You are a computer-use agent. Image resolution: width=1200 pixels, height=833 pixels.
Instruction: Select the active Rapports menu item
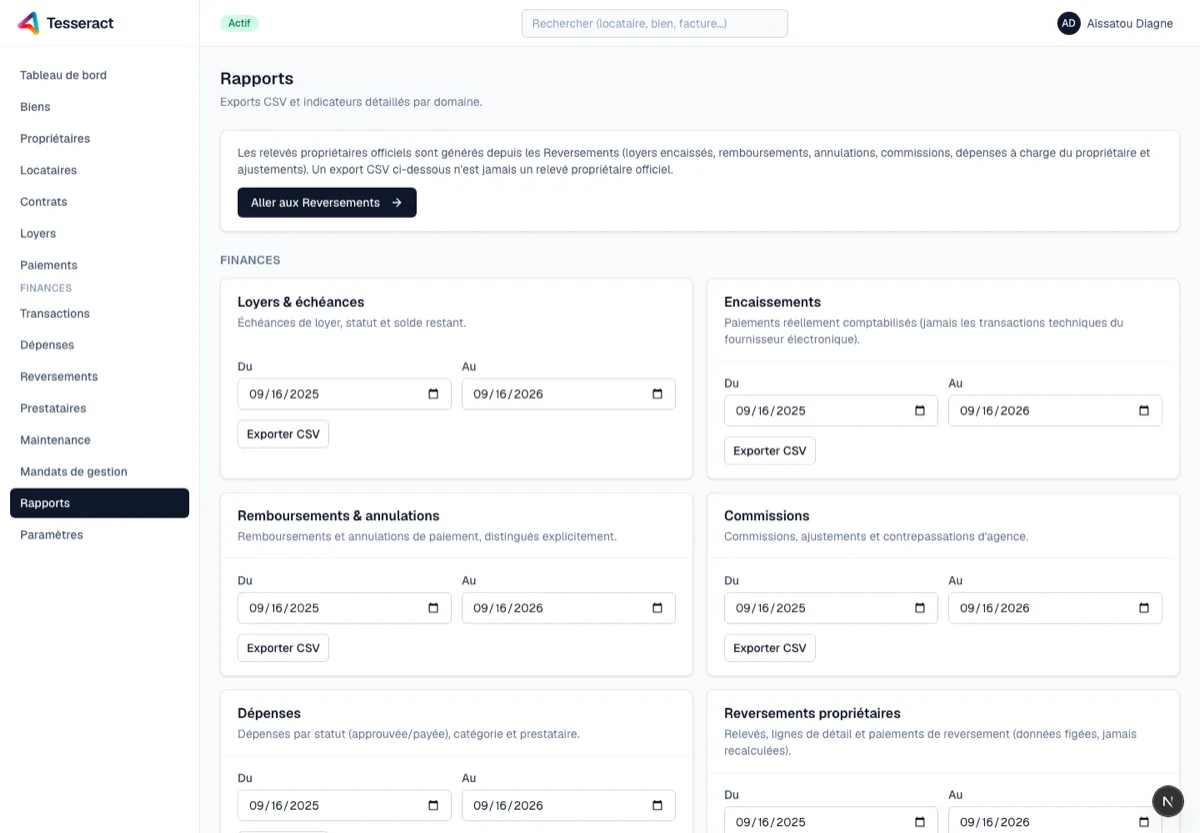tap(99, 503)
